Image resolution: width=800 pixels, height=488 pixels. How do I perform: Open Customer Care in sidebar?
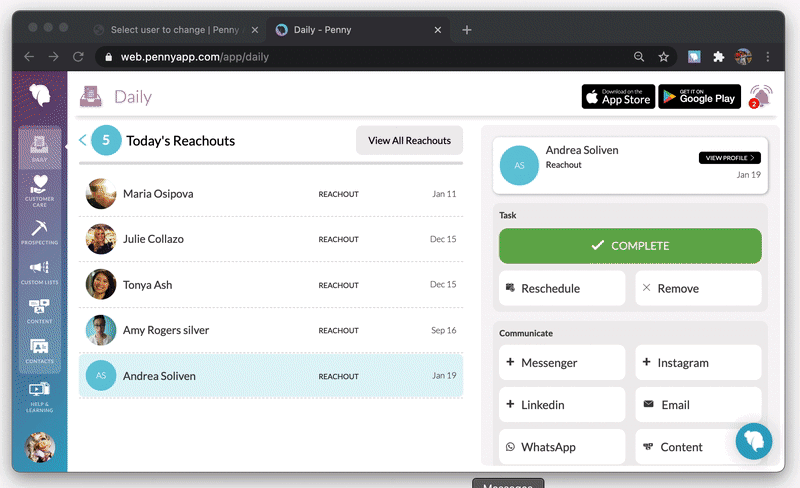click(x=40, y=190)
